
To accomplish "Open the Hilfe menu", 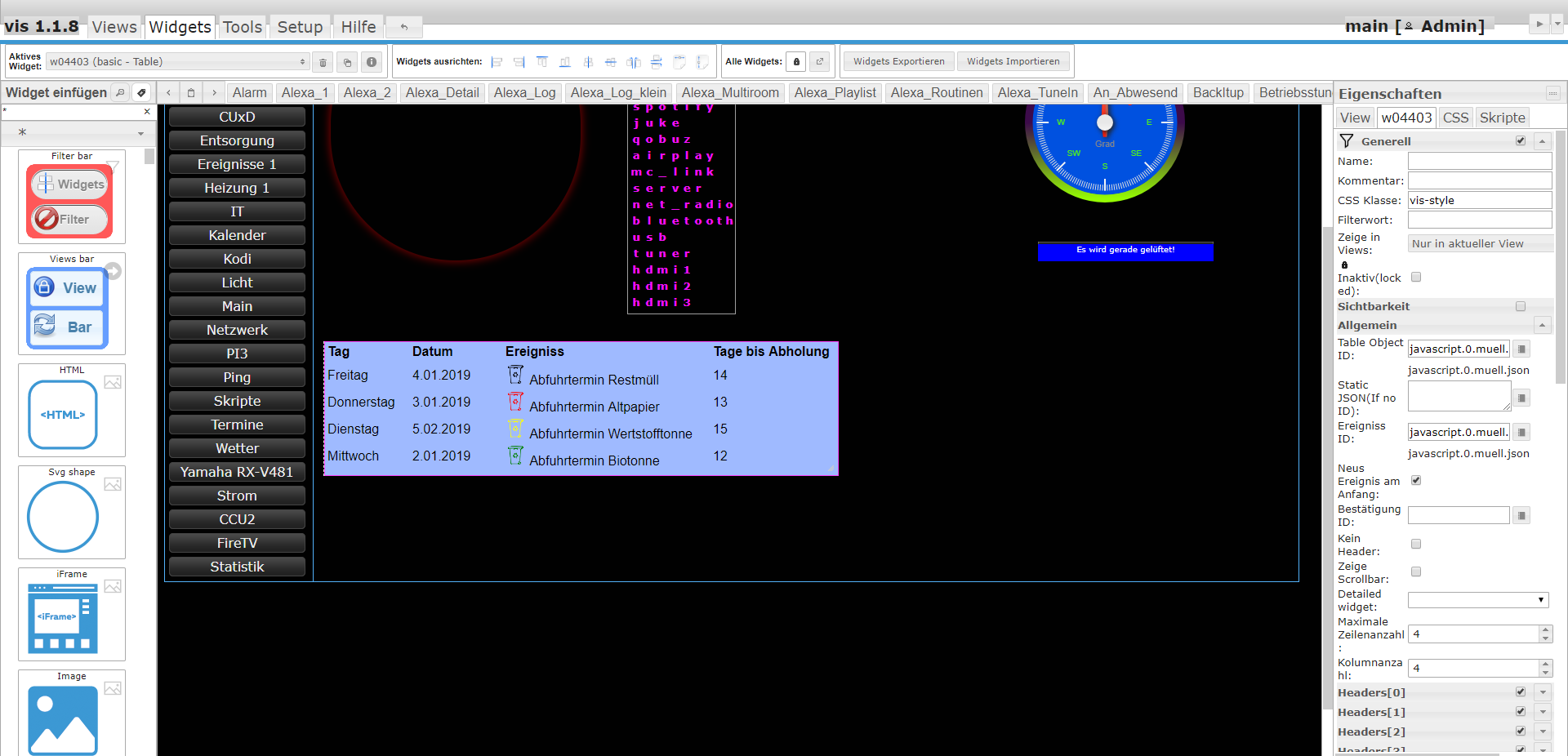I will coord(359,27).
